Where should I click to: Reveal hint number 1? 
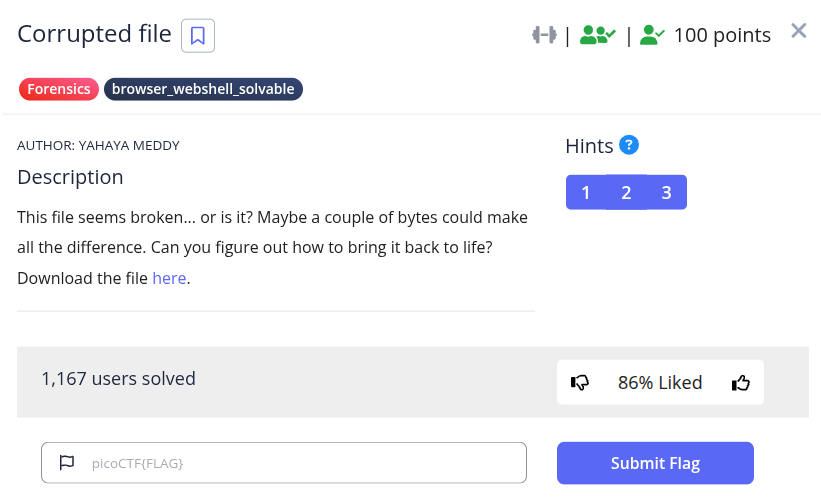pyautogui.click(x=586, y=193)
